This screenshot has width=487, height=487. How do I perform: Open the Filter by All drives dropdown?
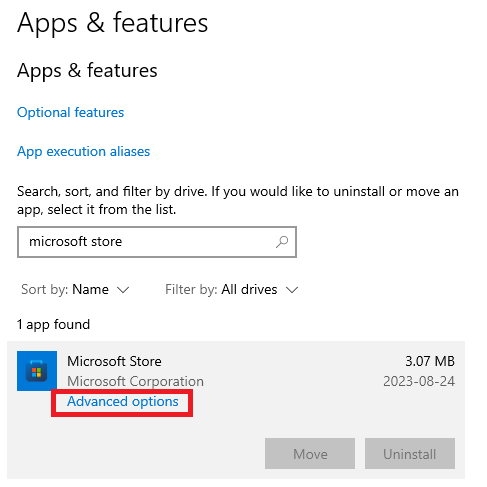[231, 289]
